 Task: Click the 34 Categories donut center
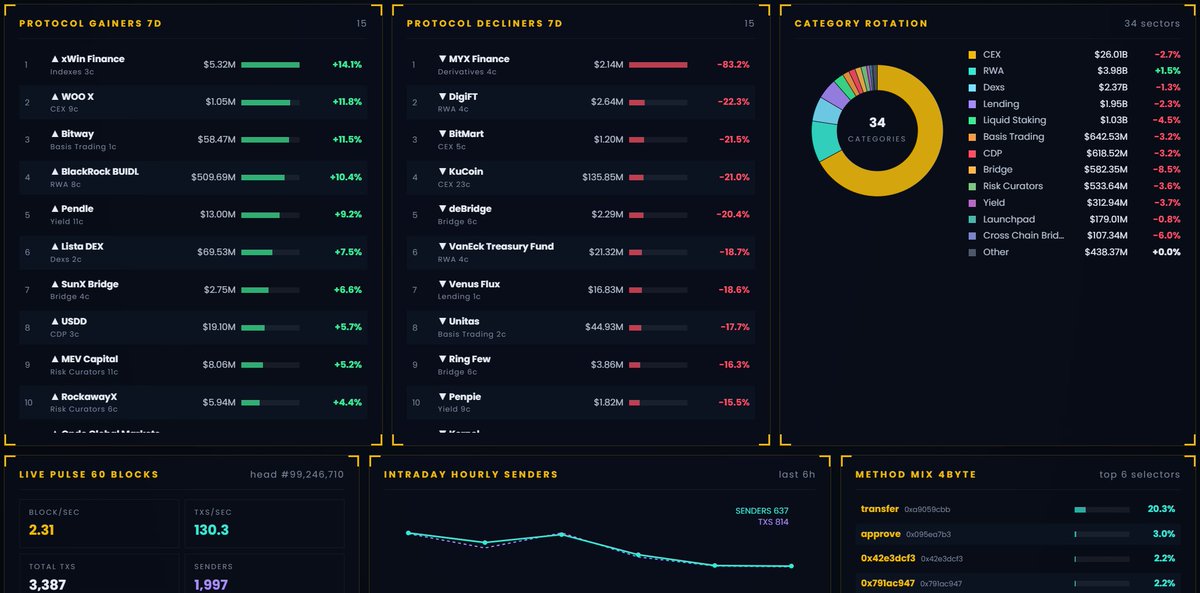876,130
